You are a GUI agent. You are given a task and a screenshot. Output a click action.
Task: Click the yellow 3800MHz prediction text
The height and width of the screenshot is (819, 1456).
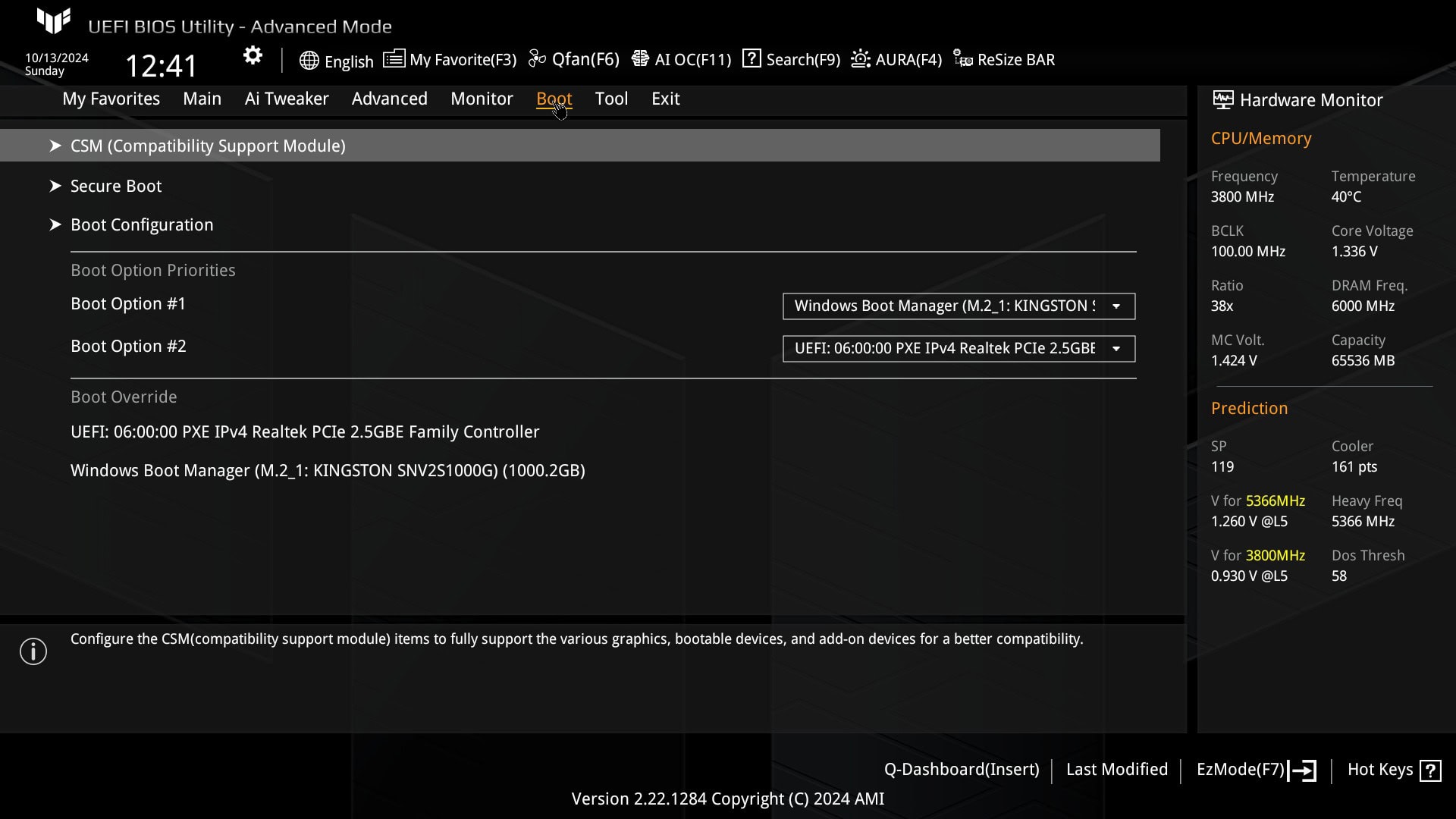pos(1276,555)
